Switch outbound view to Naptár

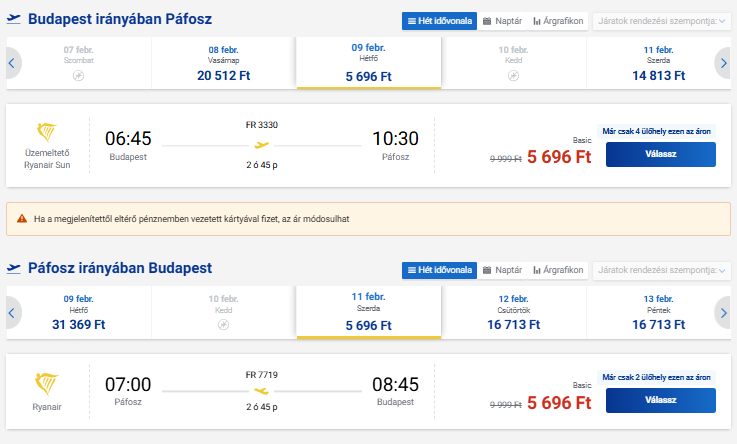(502, 20)
